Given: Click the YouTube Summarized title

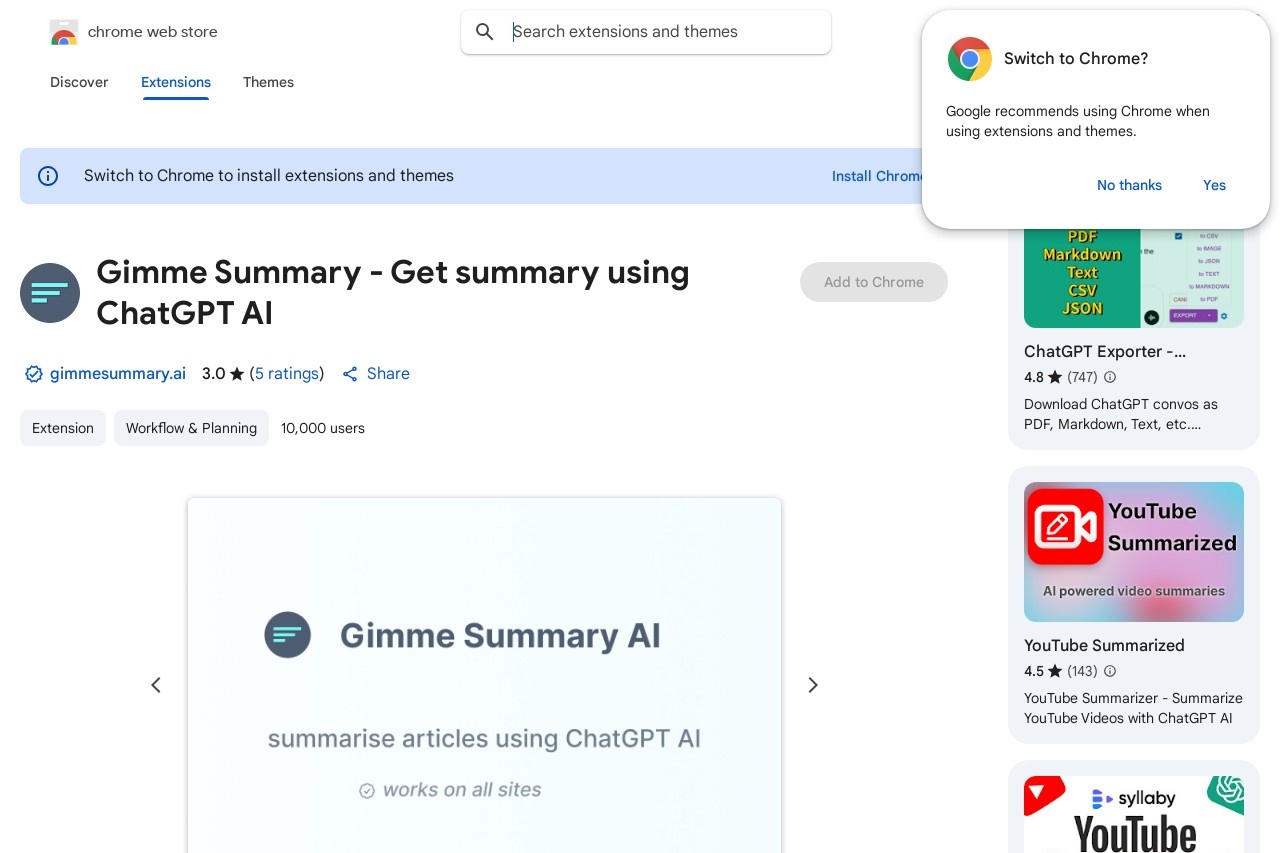Looking at the screenshot, I should coord(1104,646).
